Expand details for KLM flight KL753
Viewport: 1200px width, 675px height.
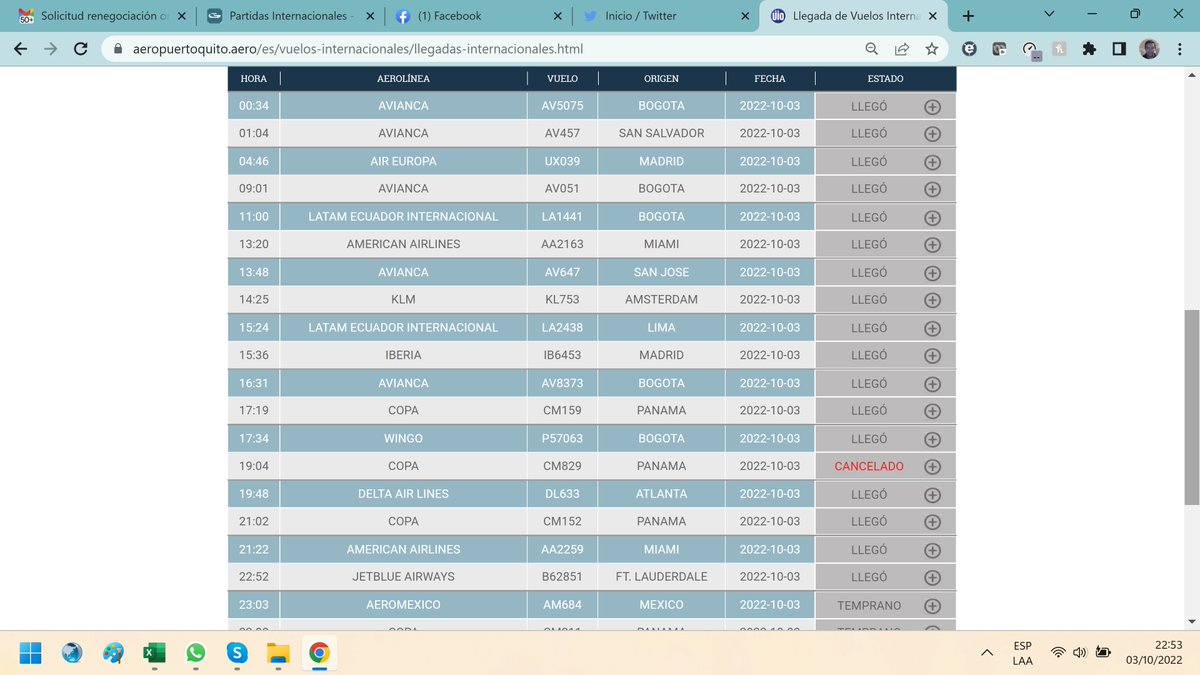click(x=932, y=301)
